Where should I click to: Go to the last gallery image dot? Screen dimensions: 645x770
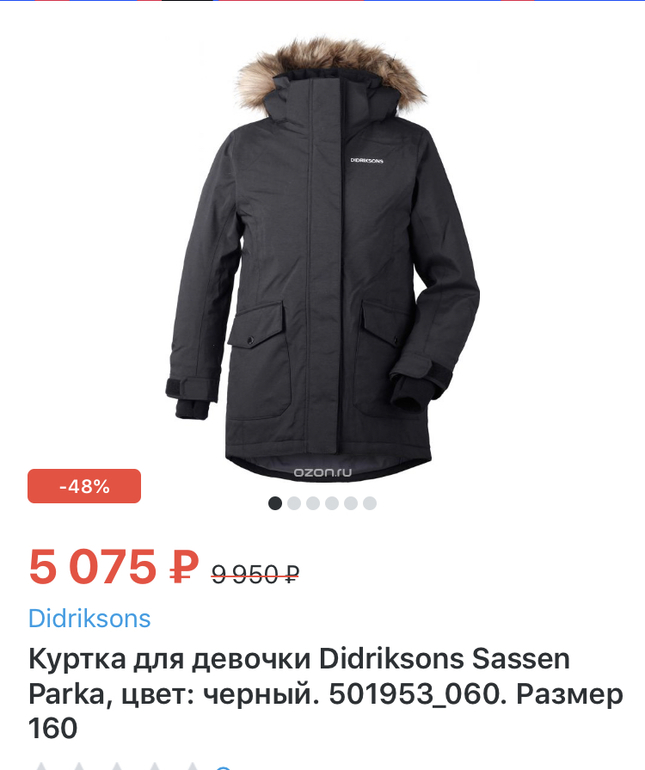pos(369,503)
